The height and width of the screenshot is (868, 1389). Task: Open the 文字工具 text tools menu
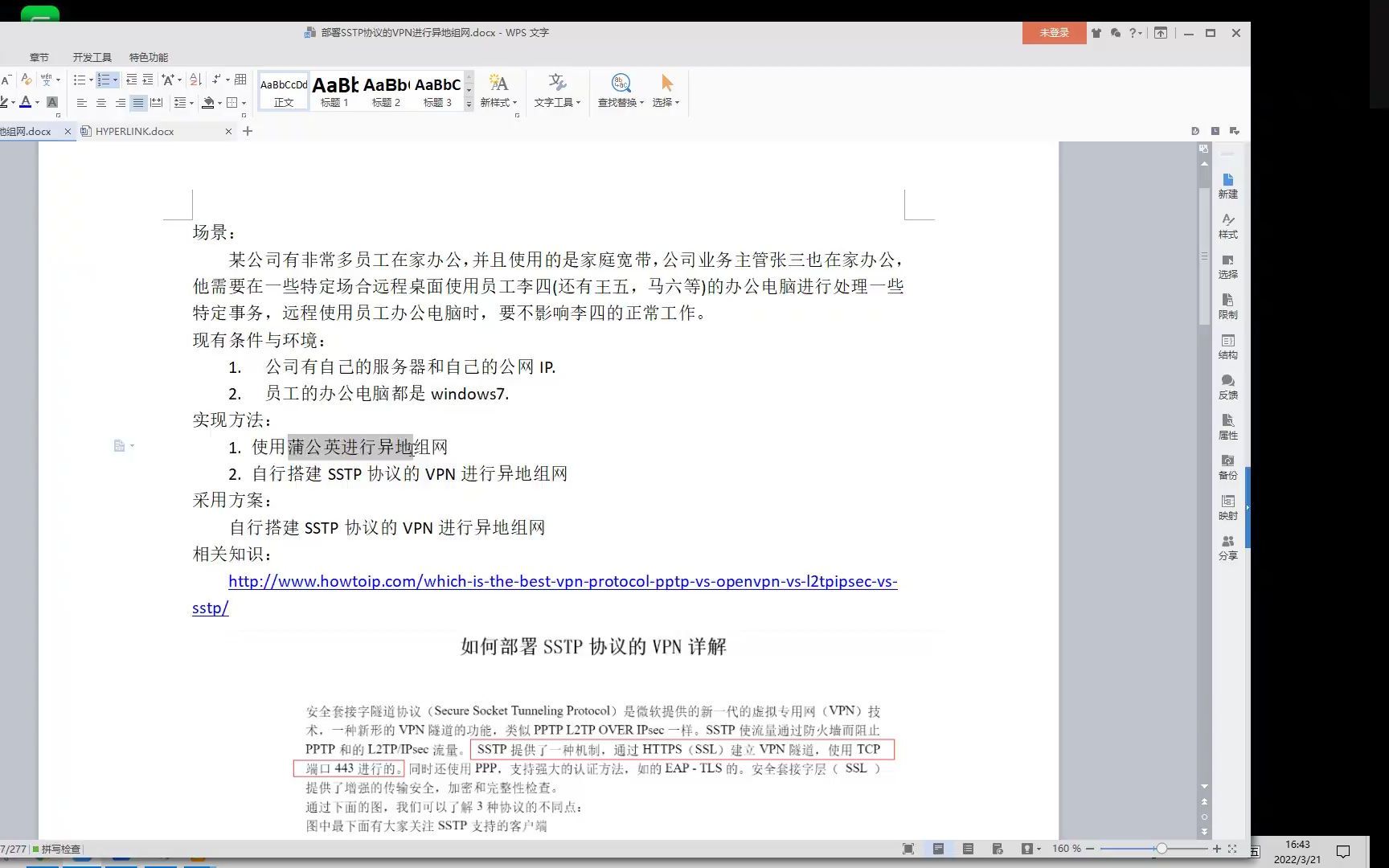tap(557, 91)
